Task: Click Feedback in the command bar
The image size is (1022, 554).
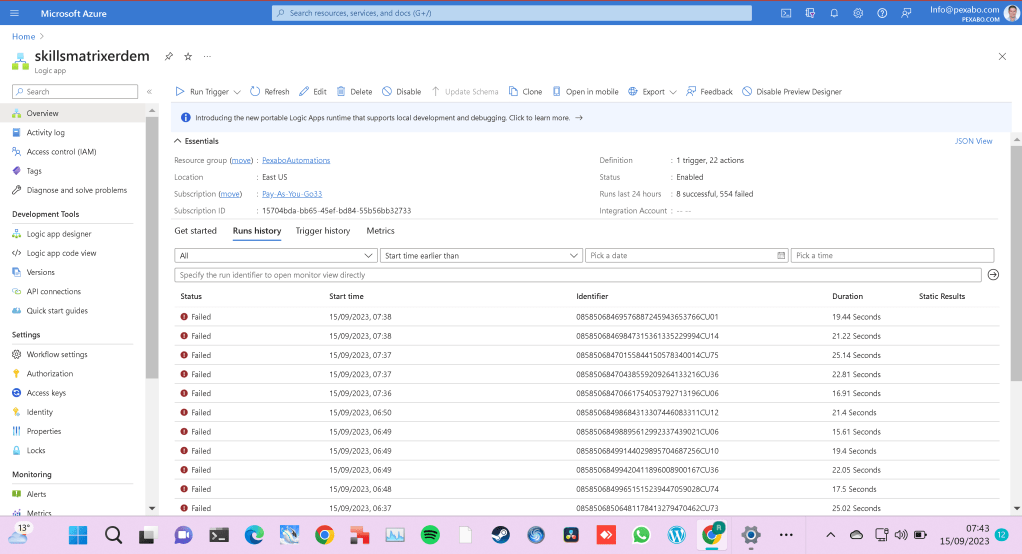Action: 709,92
